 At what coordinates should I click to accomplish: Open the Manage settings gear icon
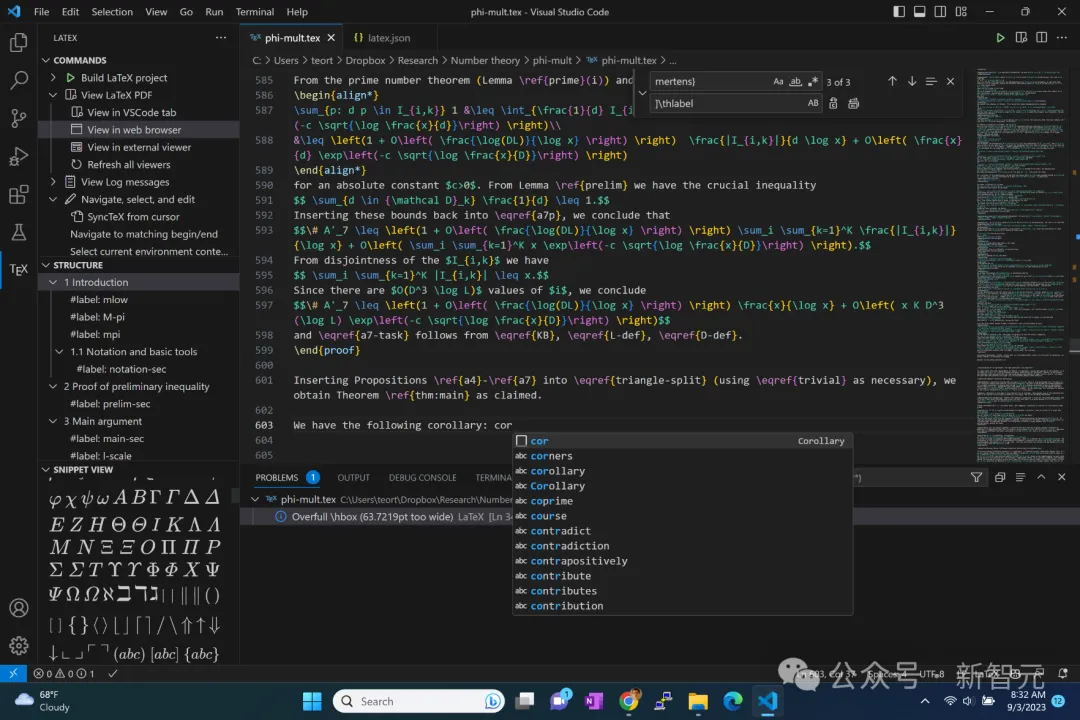(x=19, y=645)
